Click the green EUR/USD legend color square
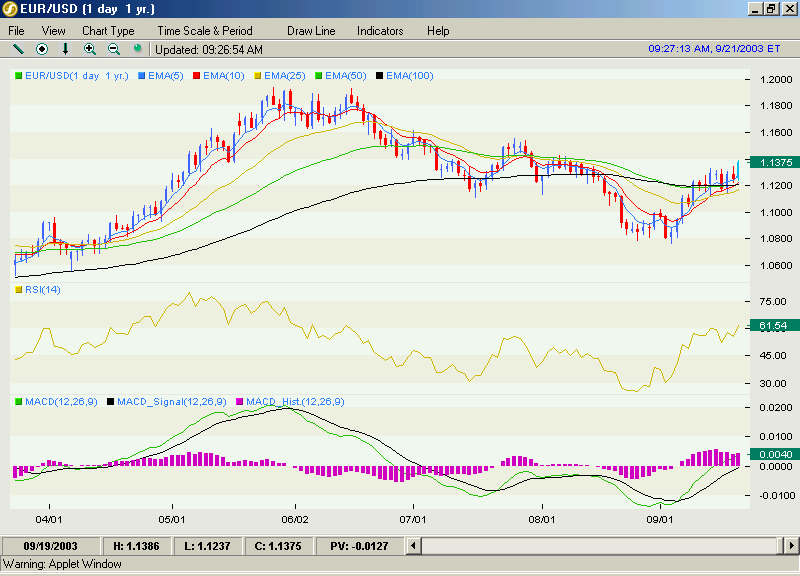Screen dimensions: 800x576 [19, 76]
